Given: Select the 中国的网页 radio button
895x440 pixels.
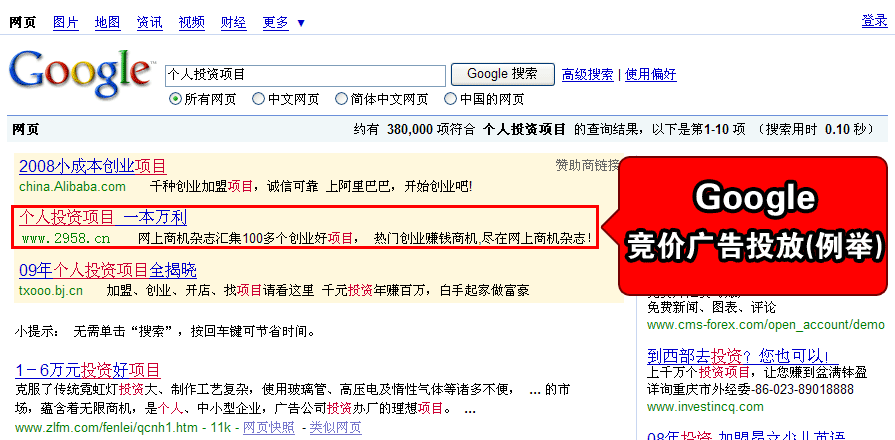Looking at the screenshot, I should (x=450, y=99).
